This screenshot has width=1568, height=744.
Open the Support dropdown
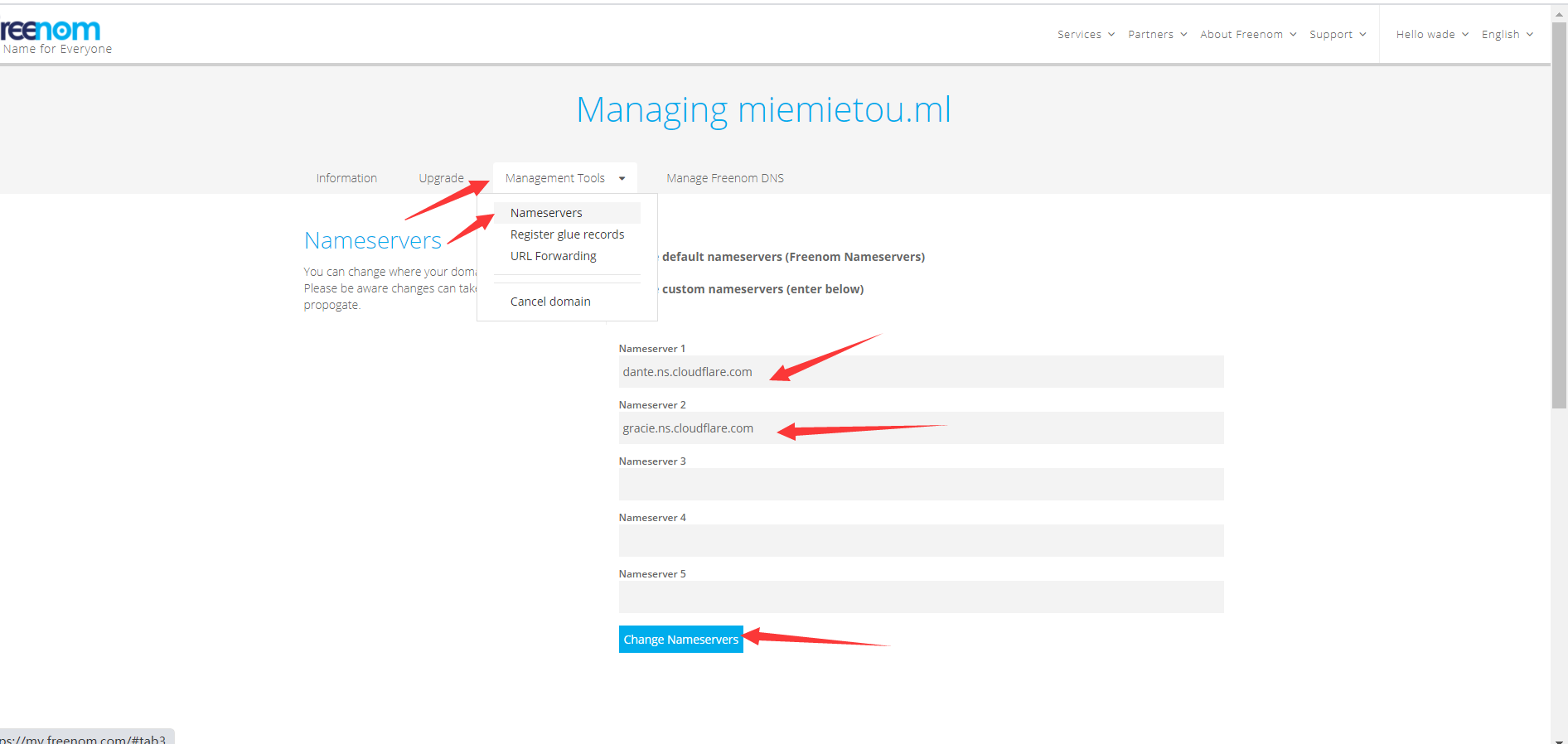point(1337,34)
